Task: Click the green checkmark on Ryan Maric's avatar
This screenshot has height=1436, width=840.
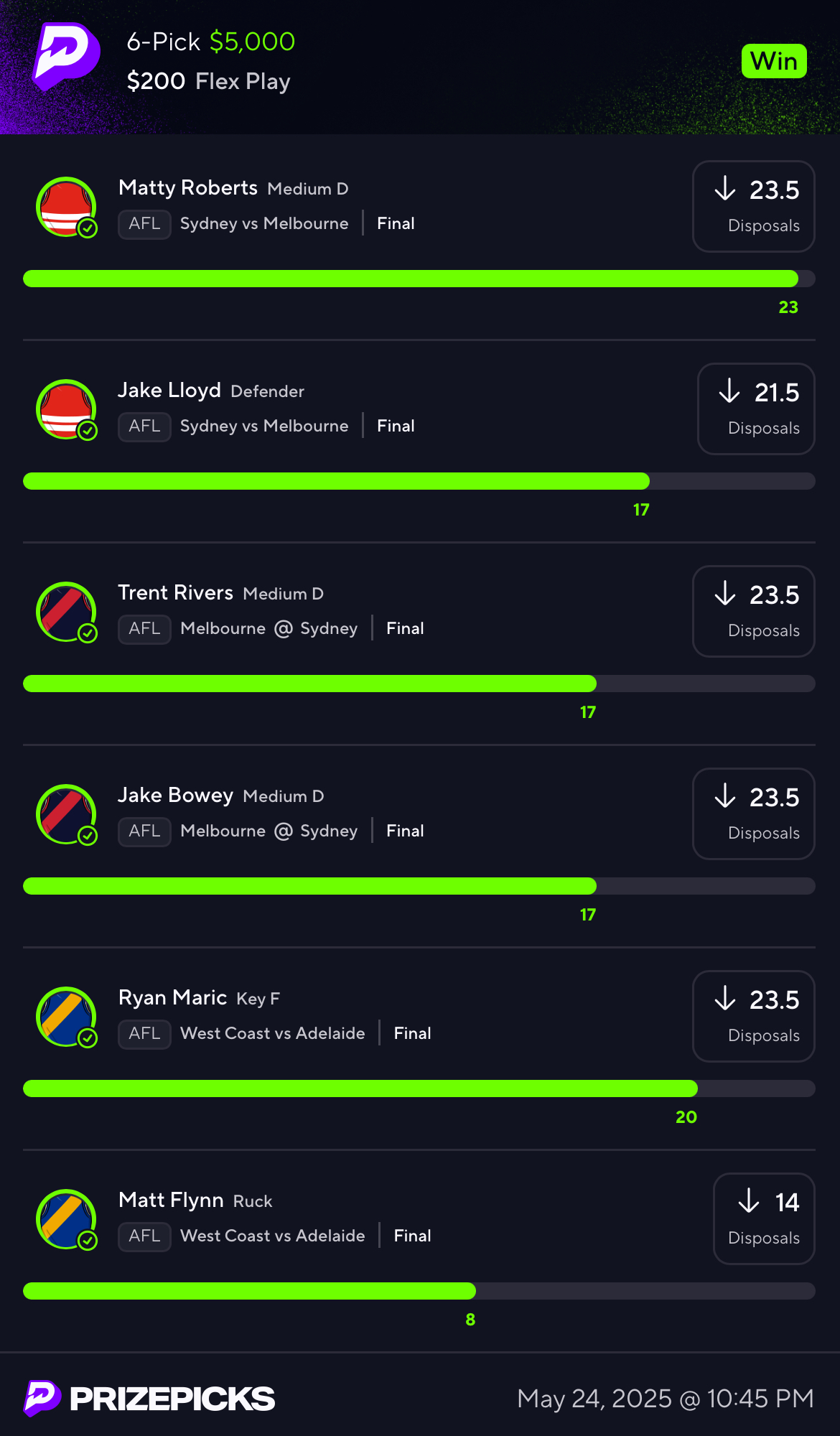Action: point(88,1038)
